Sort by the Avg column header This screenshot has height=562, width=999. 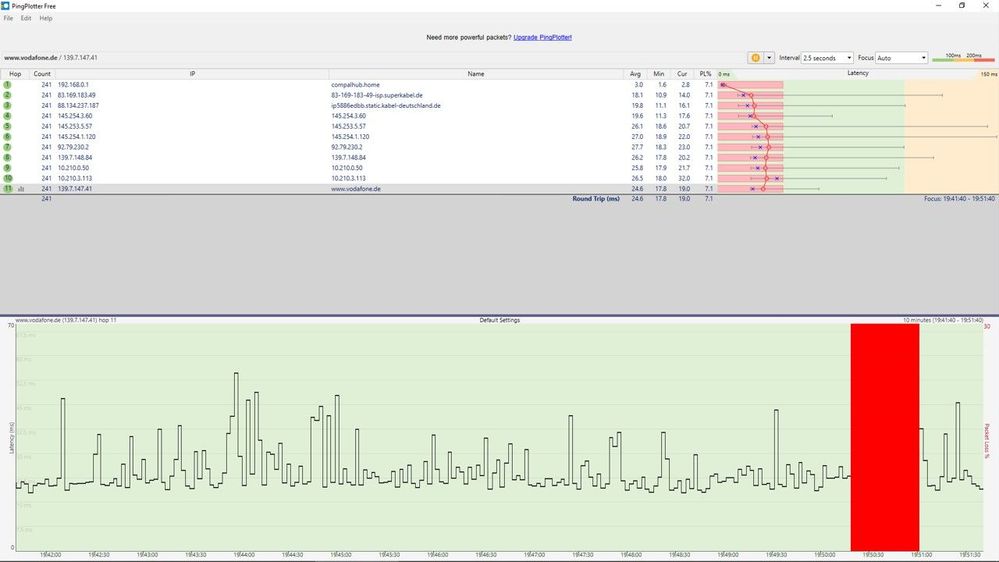coord(635,74)
